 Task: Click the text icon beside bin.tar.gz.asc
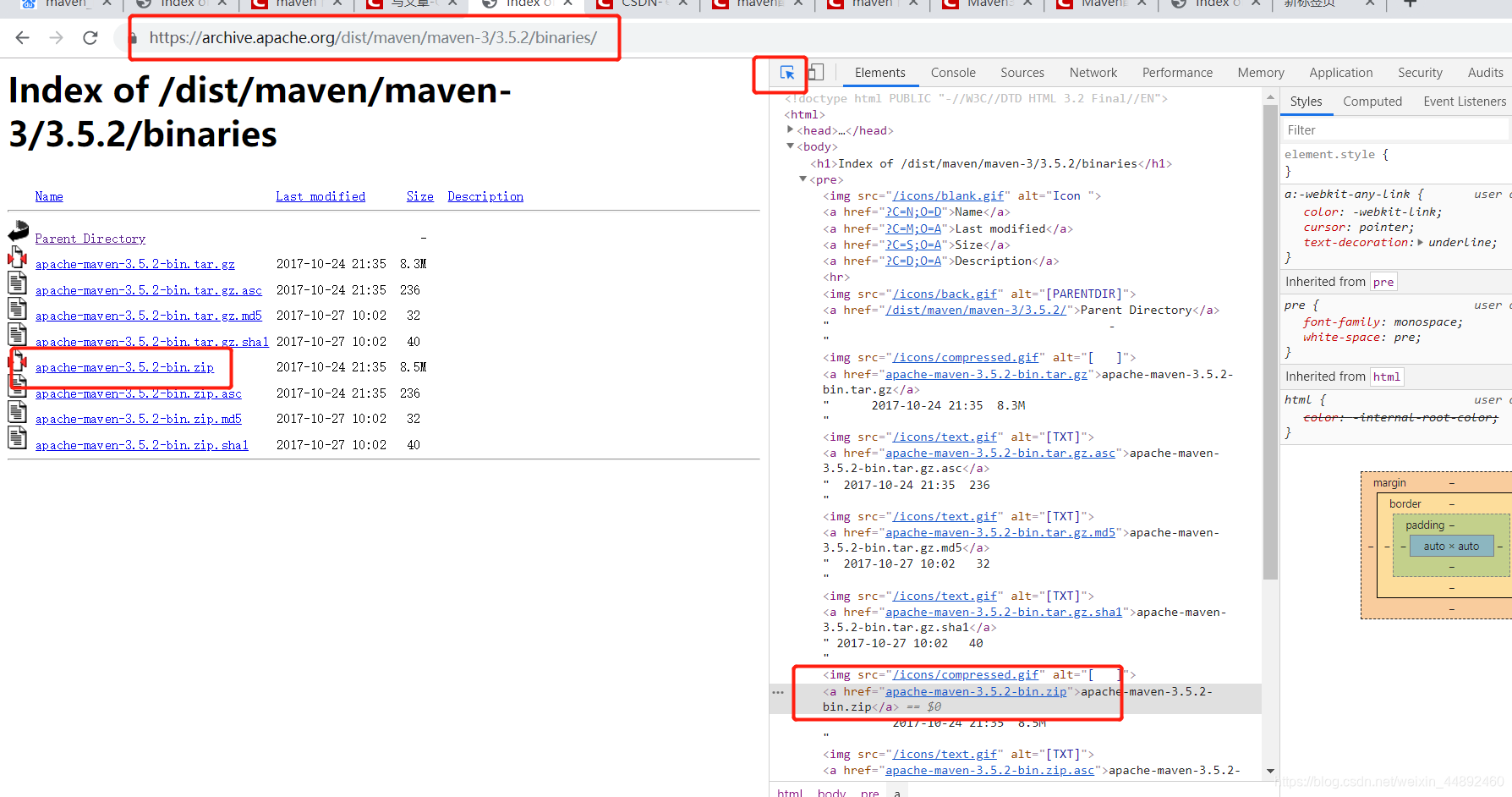tap(17, 283)
